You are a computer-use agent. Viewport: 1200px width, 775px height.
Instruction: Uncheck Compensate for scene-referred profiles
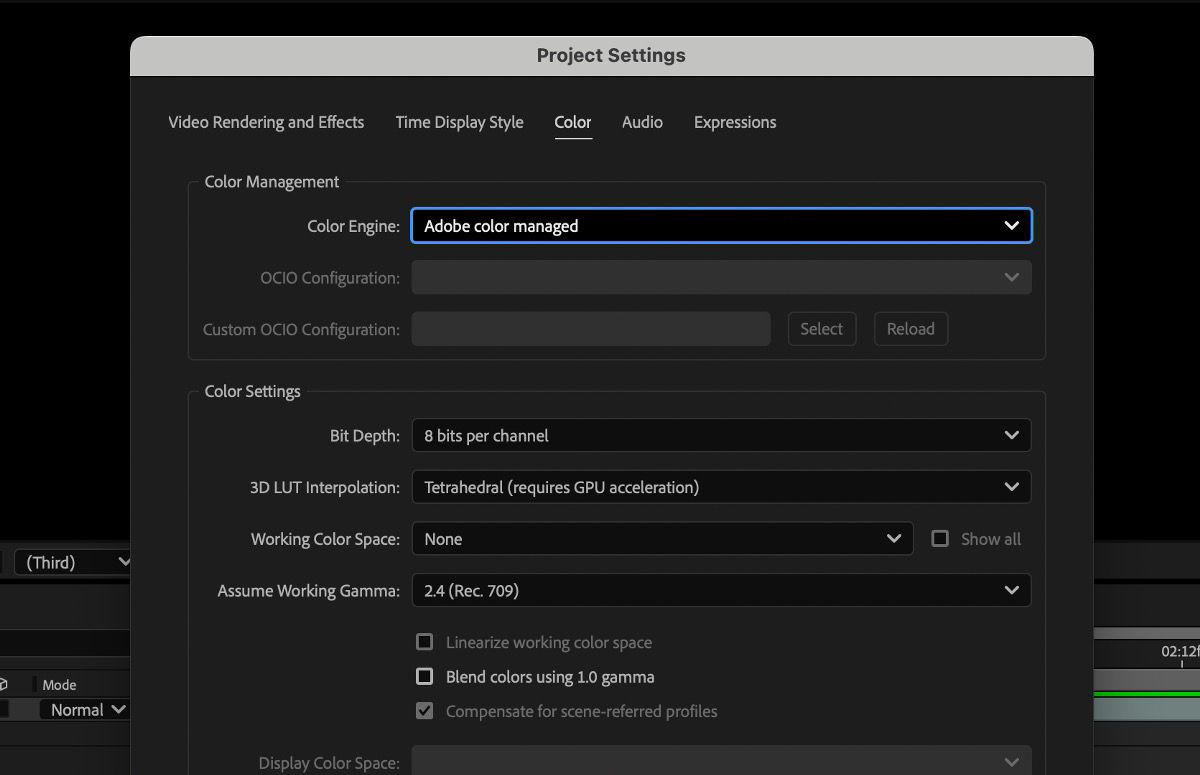tap(424, 711)
